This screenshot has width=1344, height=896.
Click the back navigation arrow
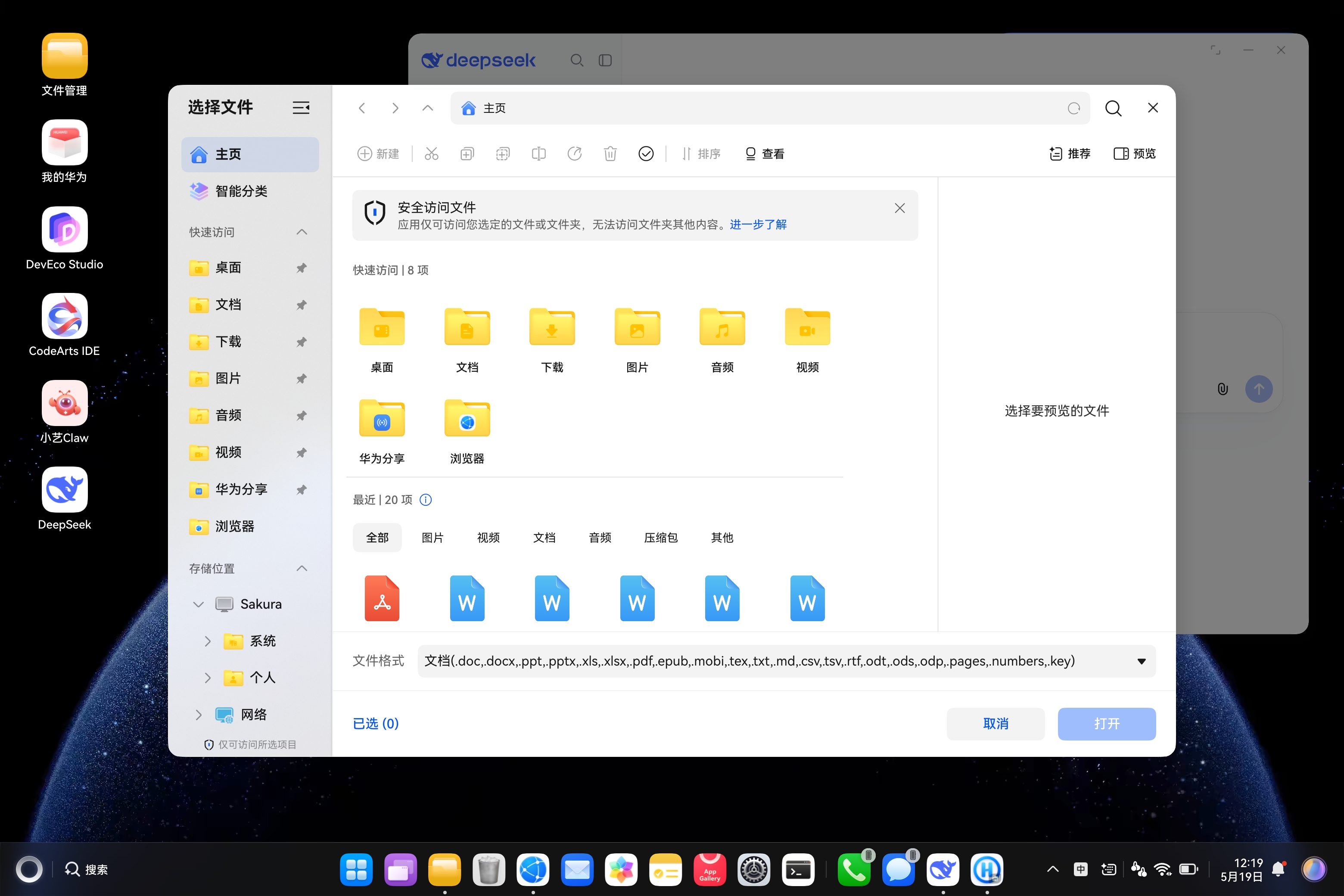[362, 108]
